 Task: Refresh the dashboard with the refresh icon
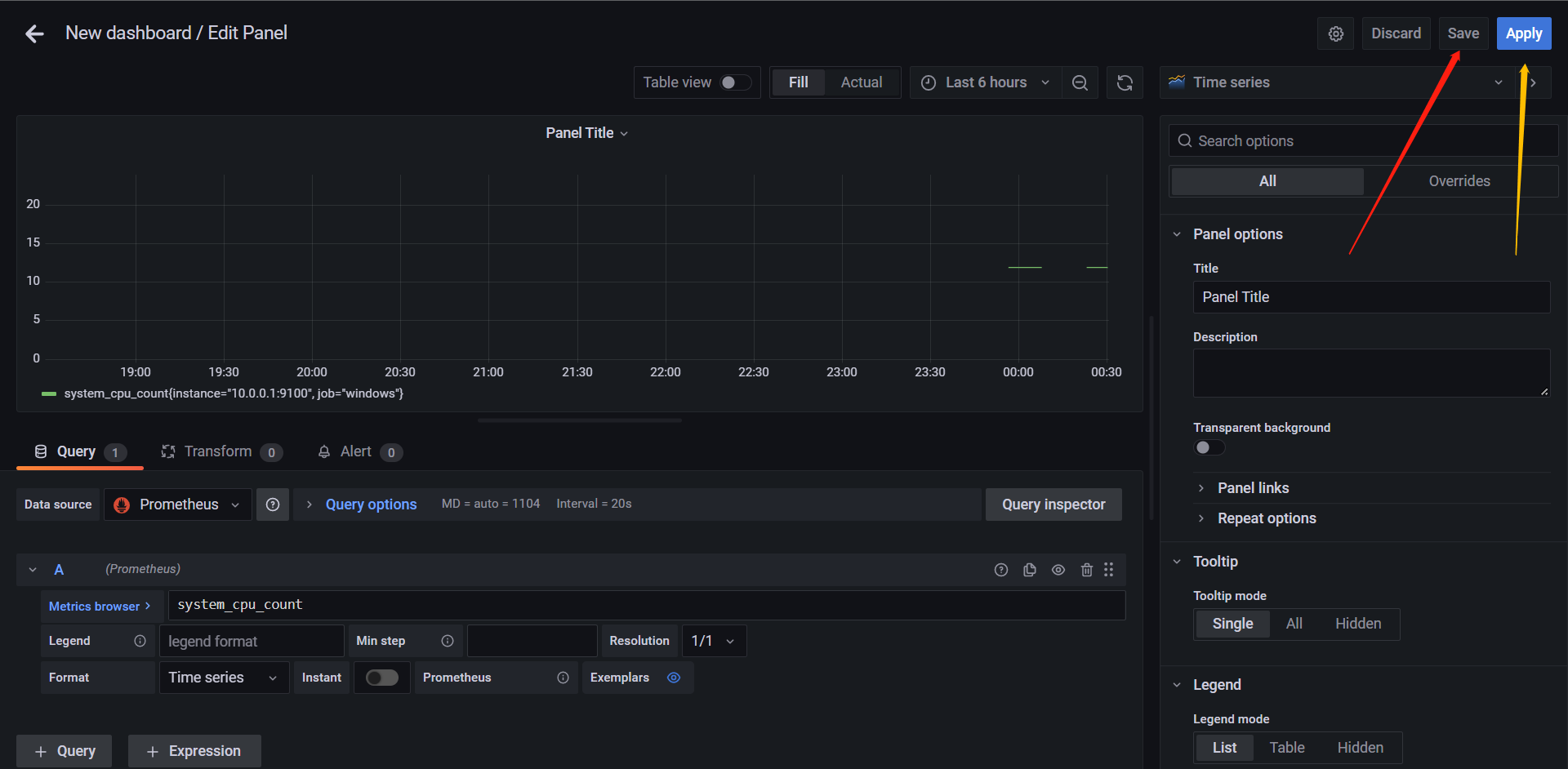pyautogui.click(x=1125, y=82)
